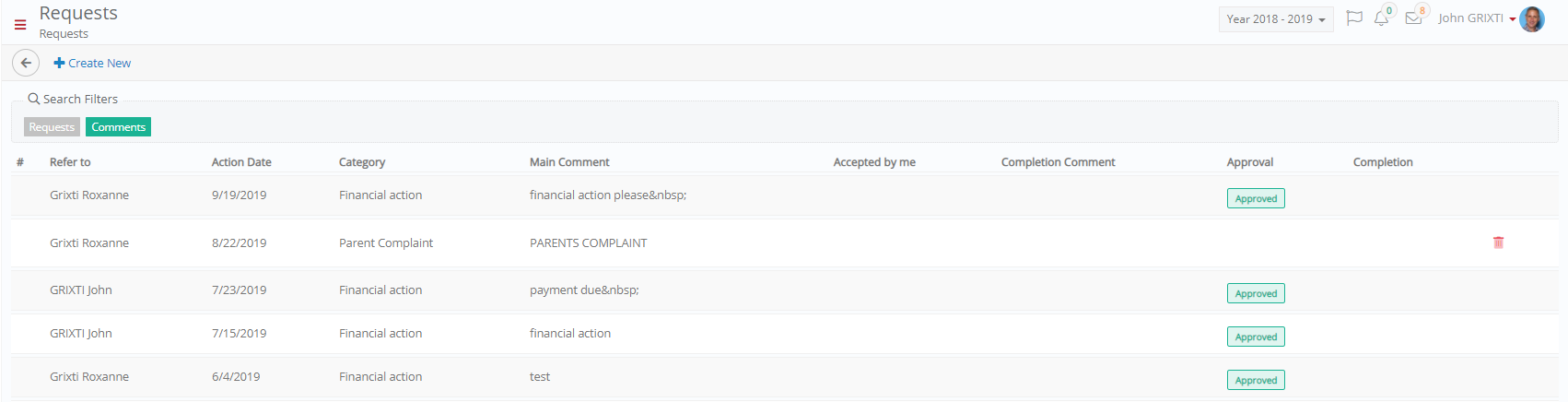Viewport: 1568px width, 402px height.
Task: Open the mail envelope icon
Action: coord(1413,18)
